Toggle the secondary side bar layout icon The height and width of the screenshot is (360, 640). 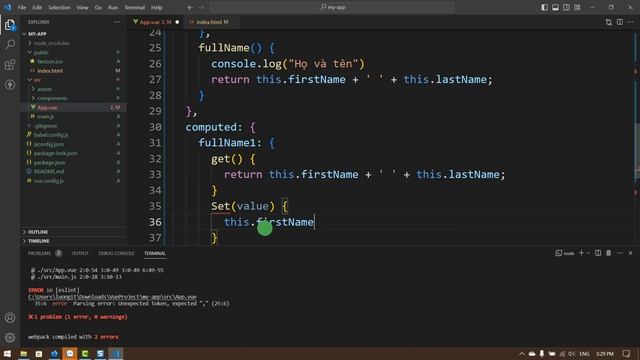coord(567,7)
